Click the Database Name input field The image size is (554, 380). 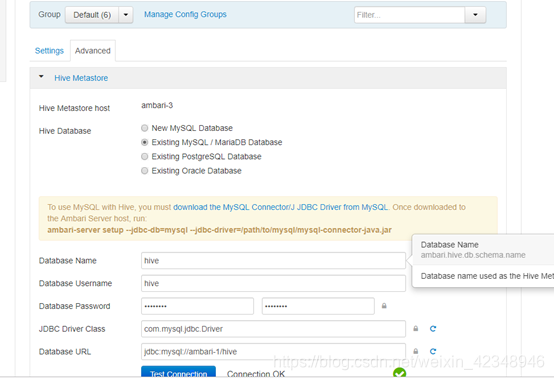click(x=273, y=261)
